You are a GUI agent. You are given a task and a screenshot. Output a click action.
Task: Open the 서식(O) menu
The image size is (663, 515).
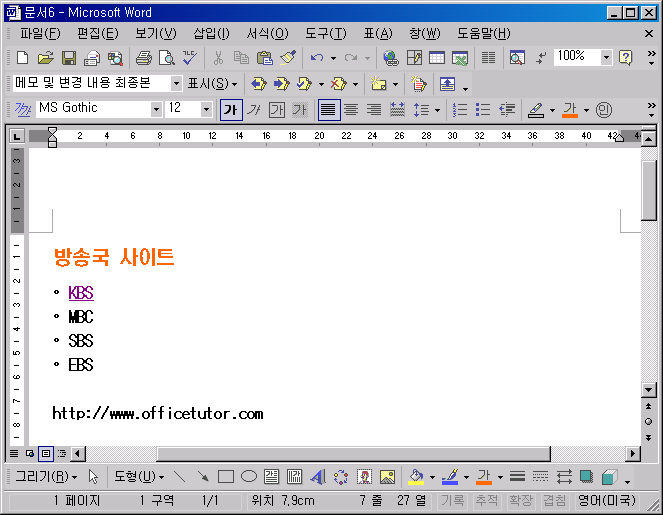click(267, 33)
